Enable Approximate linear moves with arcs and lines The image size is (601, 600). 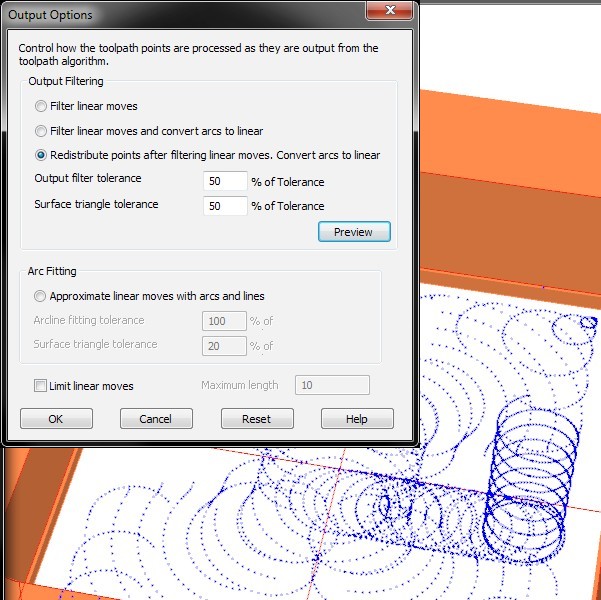click(40, 296)
